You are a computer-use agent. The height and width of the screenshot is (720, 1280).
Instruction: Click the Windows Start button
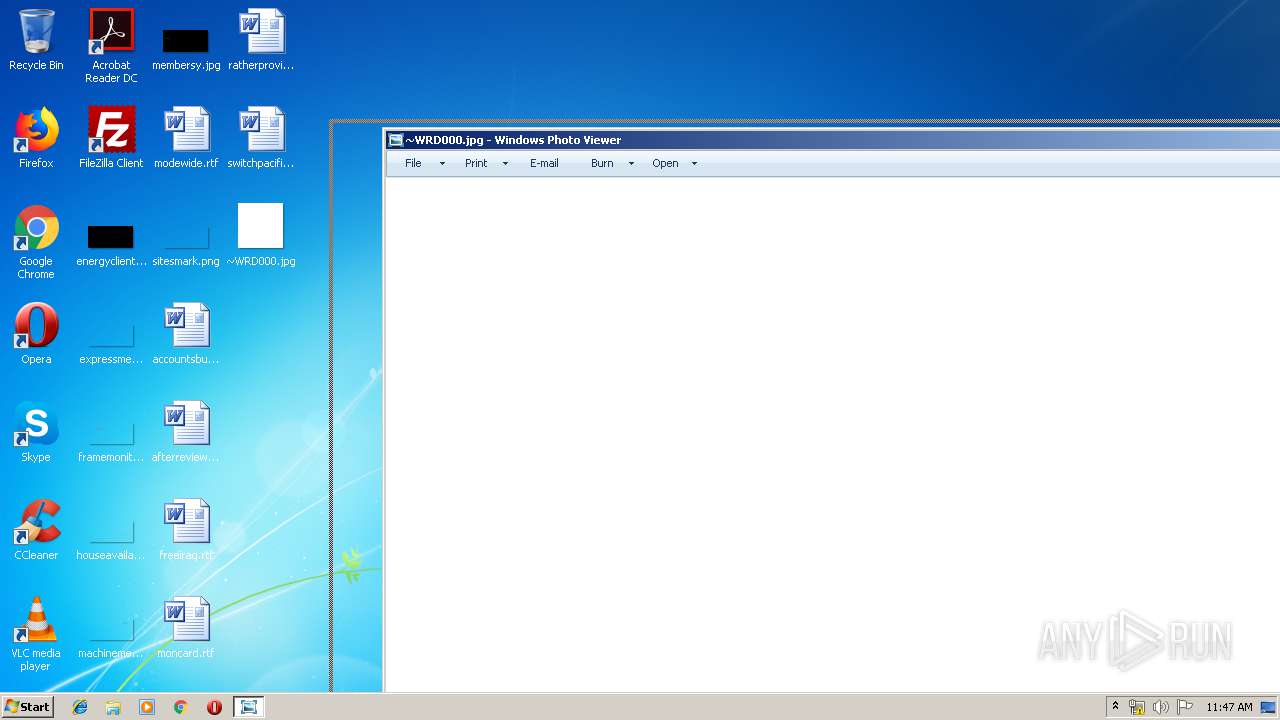(x=27, y=707)
